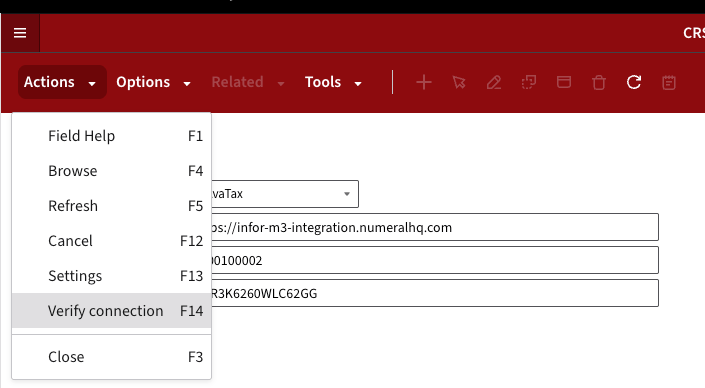
Task: Choose Cancel F12 menu entry
Action: click(x=112, y=241)
